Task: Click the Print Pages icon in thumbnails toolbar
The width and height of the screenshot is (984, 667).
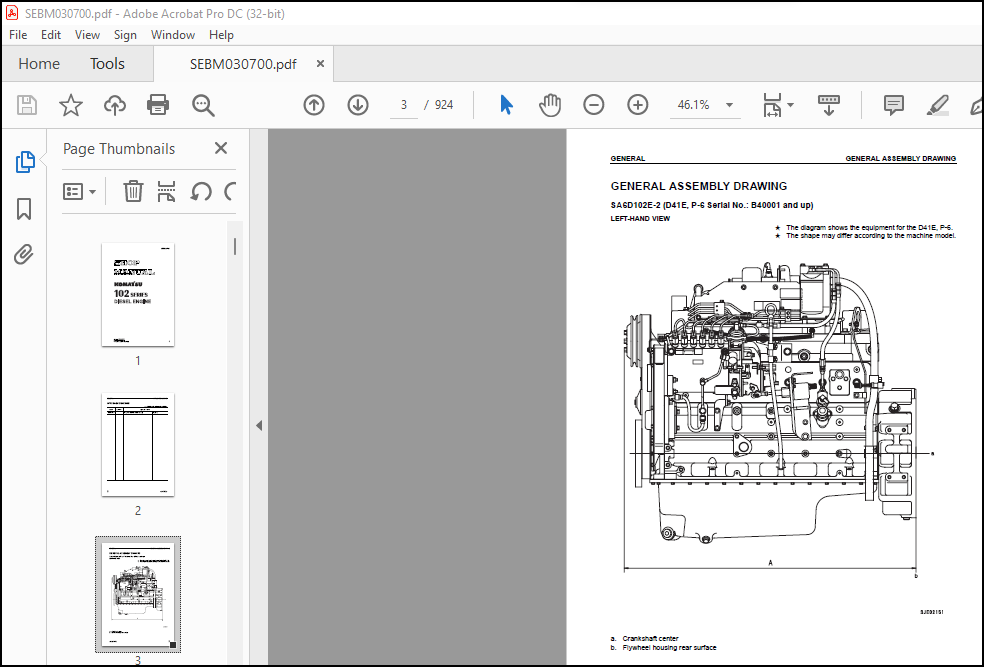Action: point(166,191)
